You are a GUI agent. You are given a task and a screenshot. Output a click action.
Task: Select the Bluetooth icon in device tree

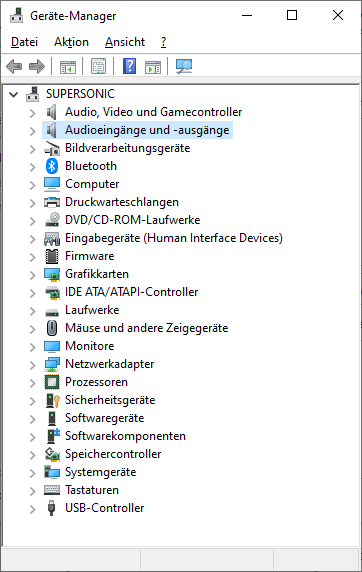point(52,166)
